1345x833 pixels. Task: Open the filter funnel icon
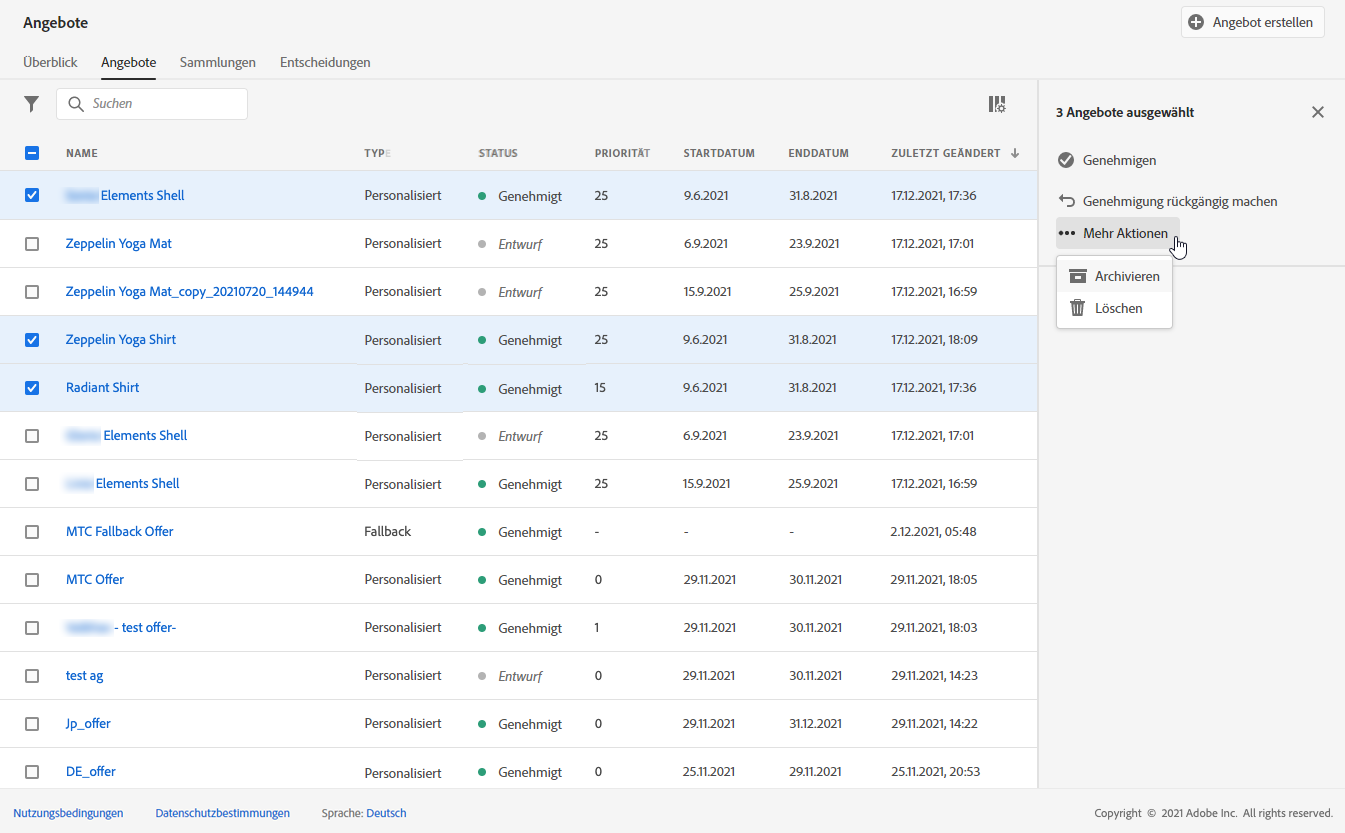32,104
